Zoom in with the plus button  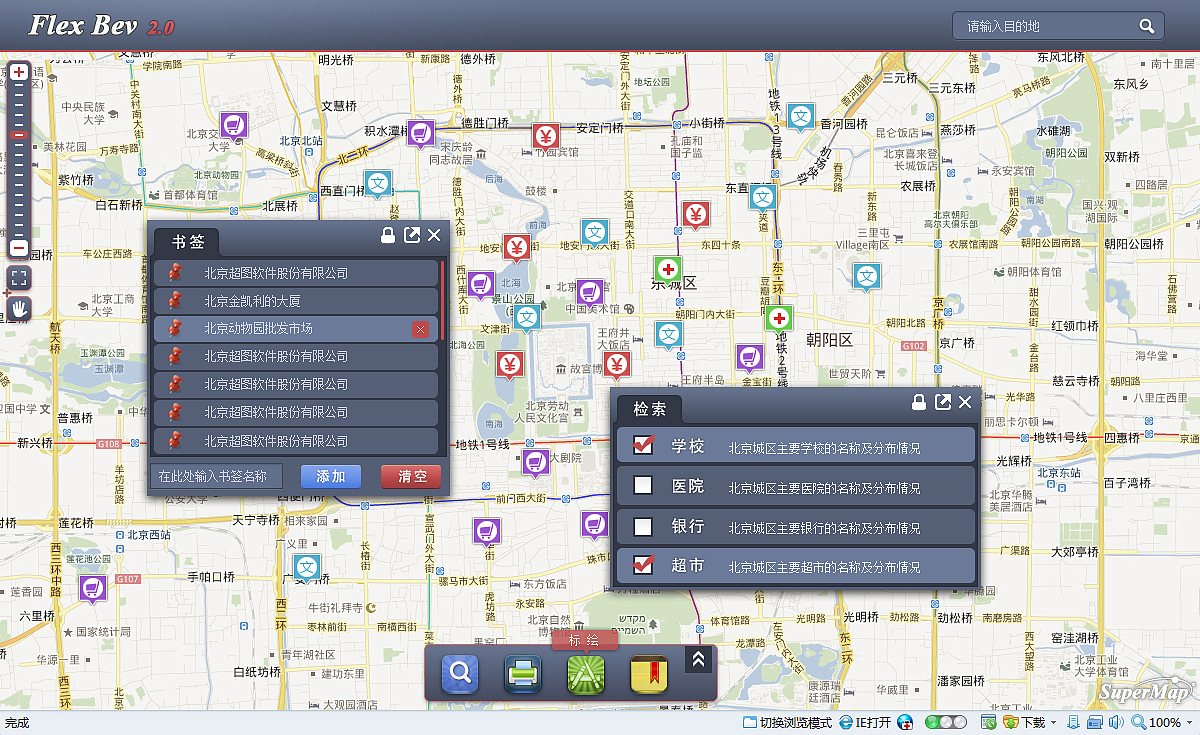click(x=19, y=72)
